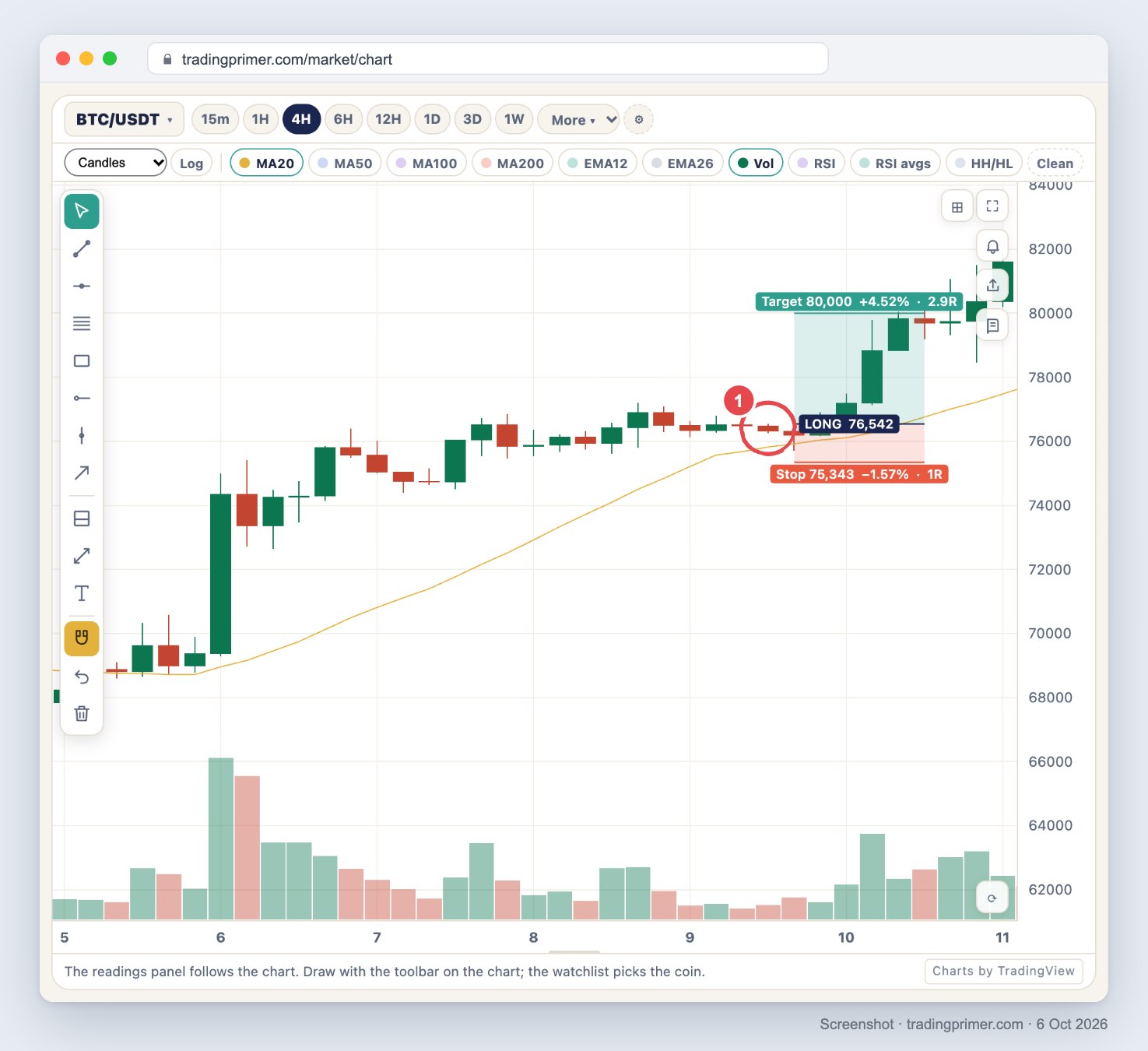The image size is (1148, 1051).
Task: Reset the chart view with refresh icon
Action: [x=992, y=898]
